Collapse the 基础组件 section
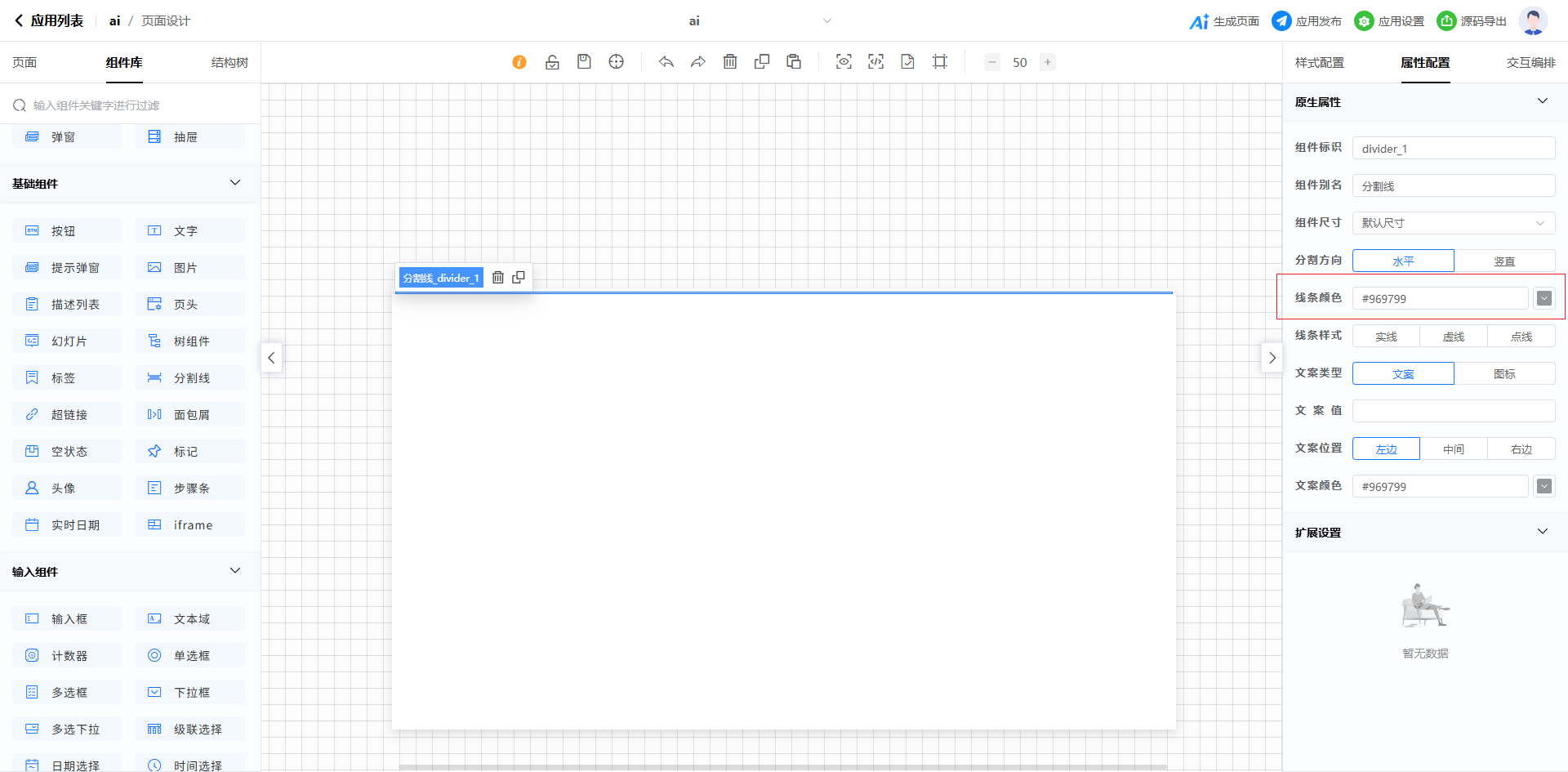 pos(235,183)
